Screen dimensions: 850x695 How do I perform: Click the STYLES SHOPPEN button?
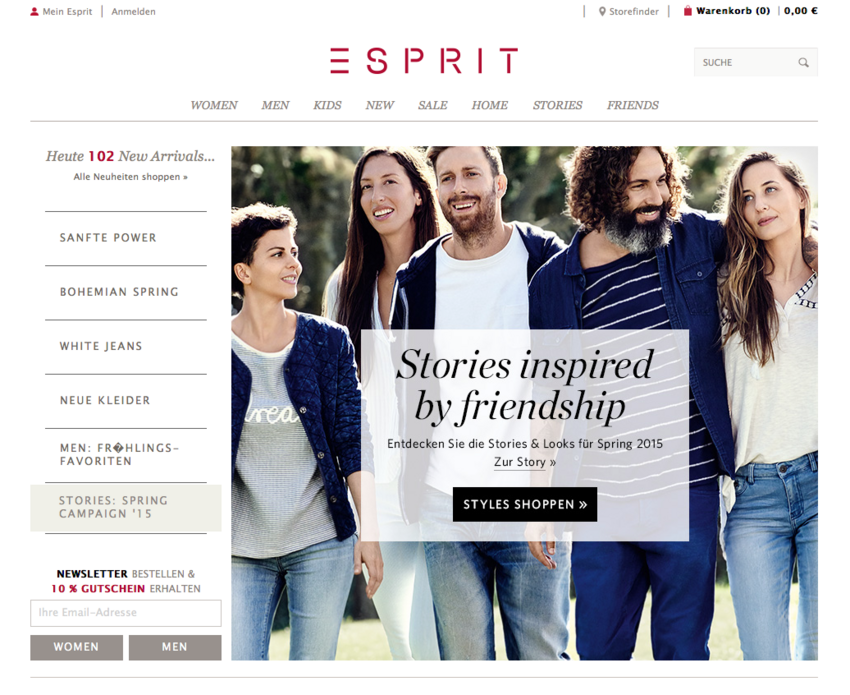click(x=525, y=504)
